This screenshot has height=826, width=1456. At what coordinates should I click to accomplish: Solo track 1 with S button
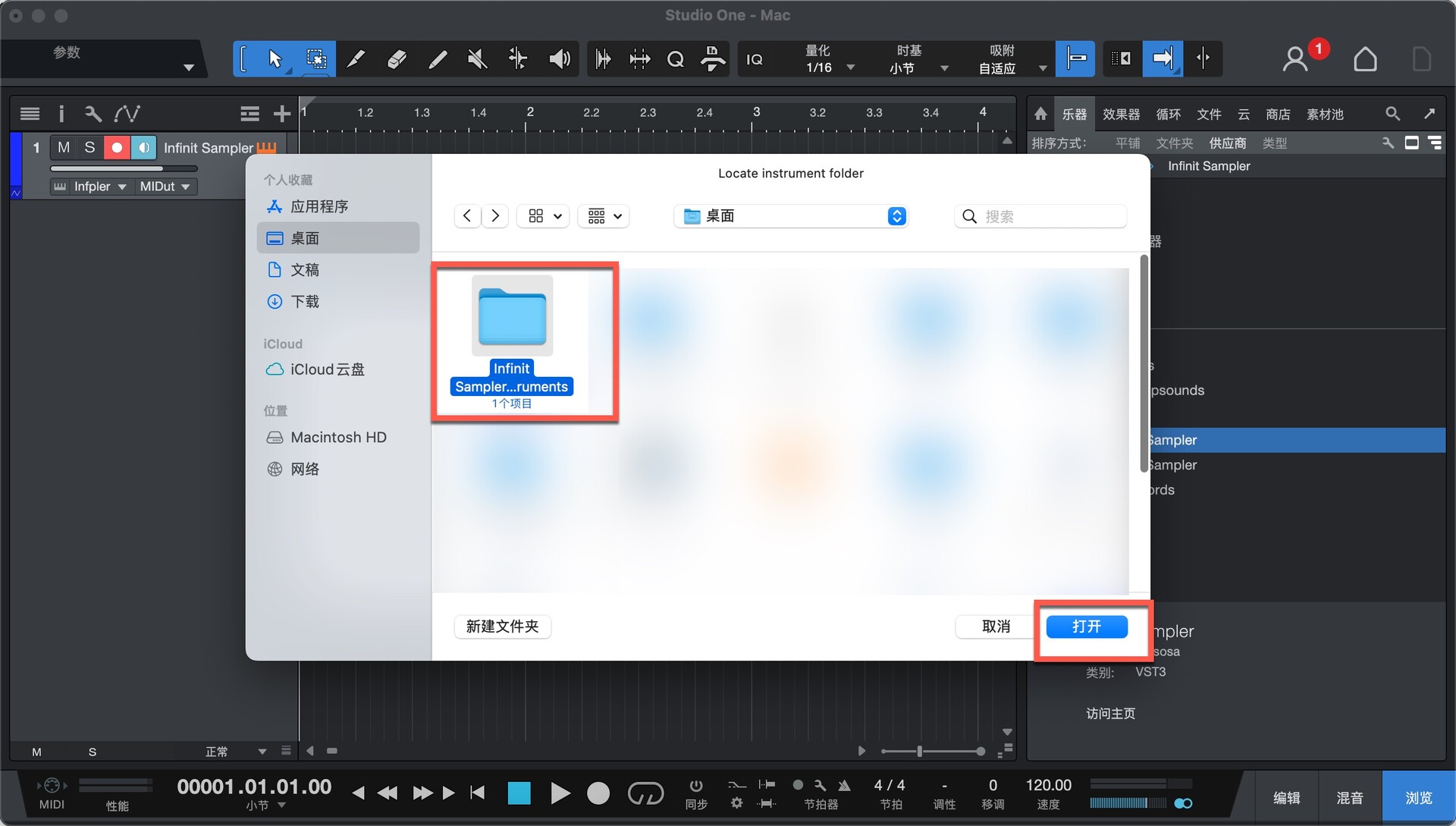point(89,147)
